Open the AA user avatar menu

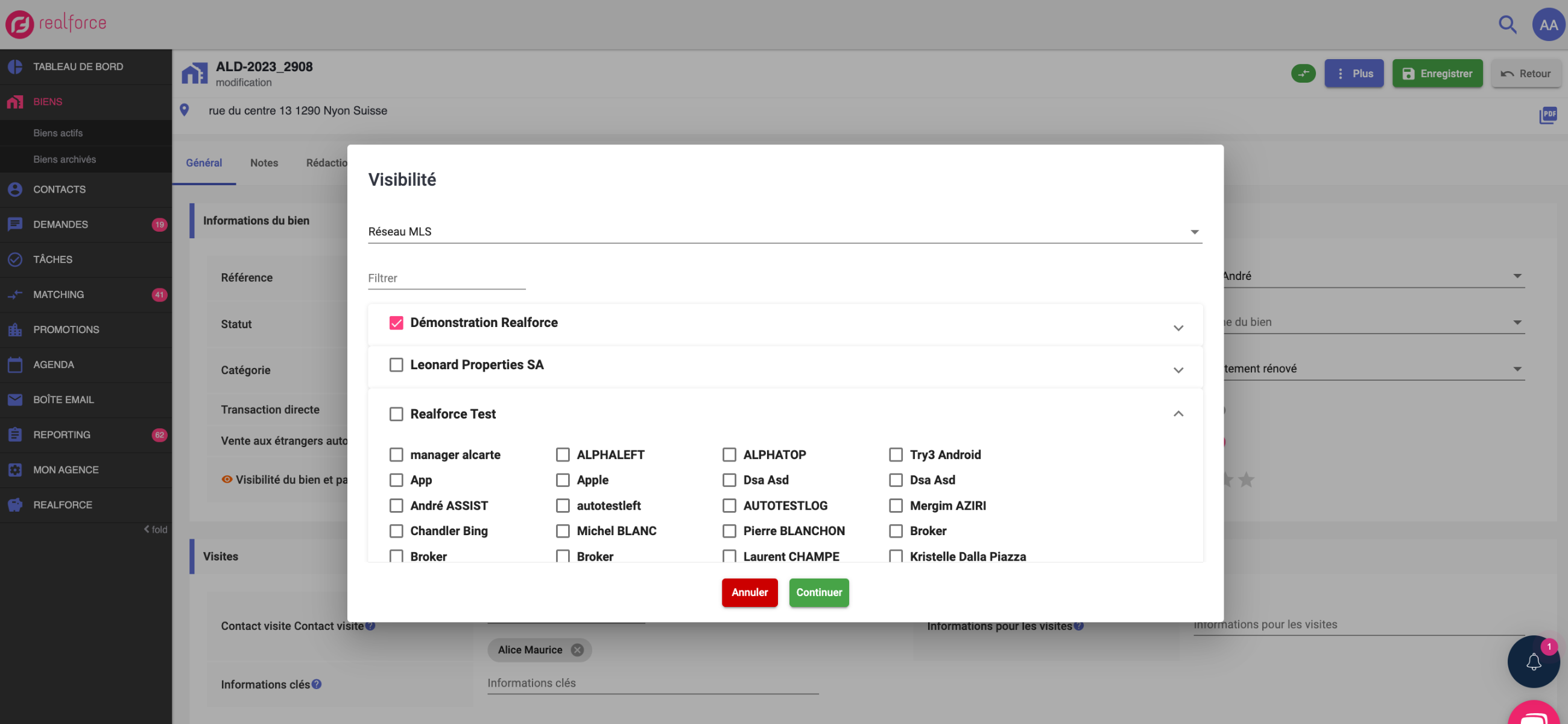pyautogui.click(x=1548, y=24)
